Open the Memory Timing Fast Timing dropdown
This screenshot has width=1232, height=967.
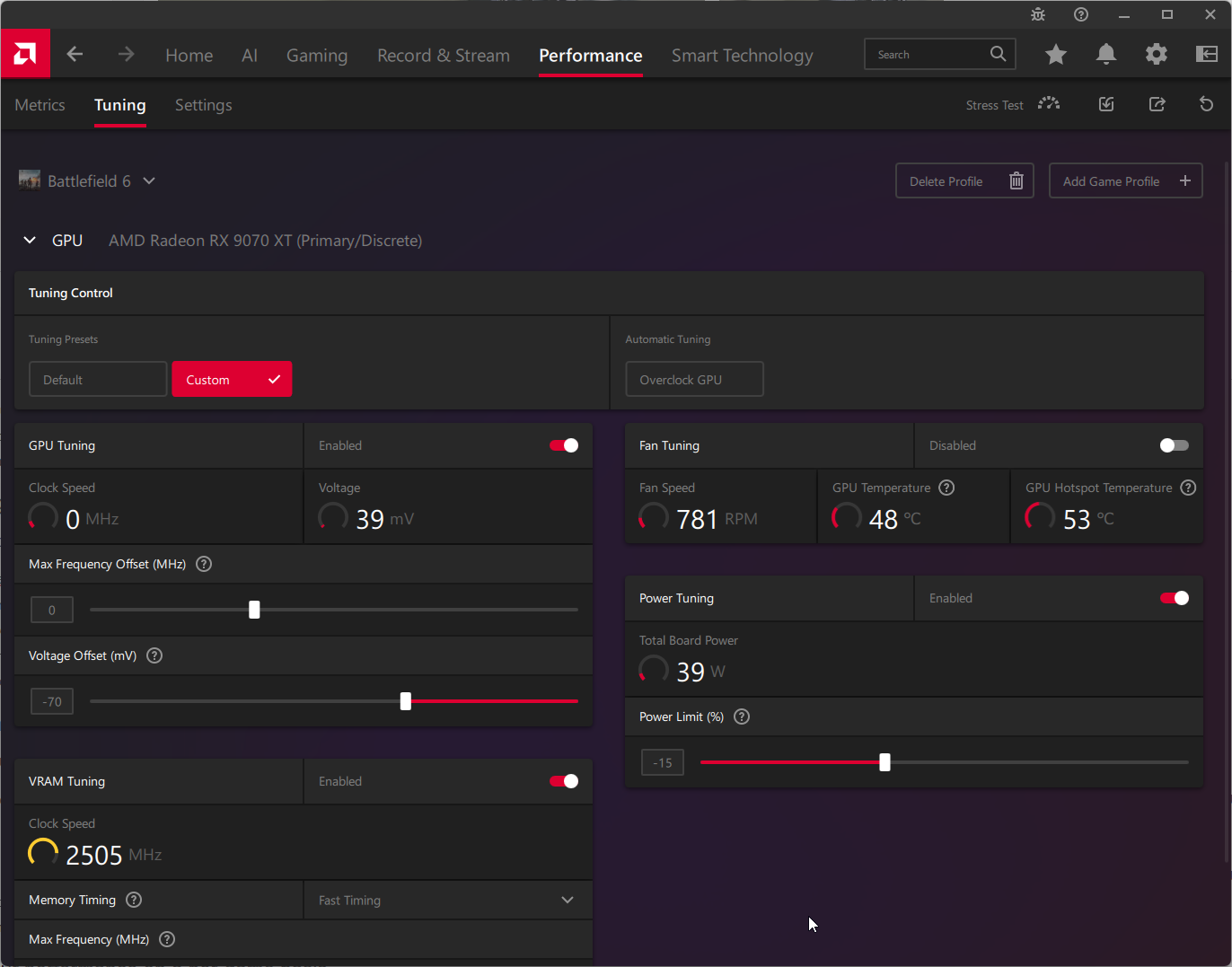(x=447, y=900)
